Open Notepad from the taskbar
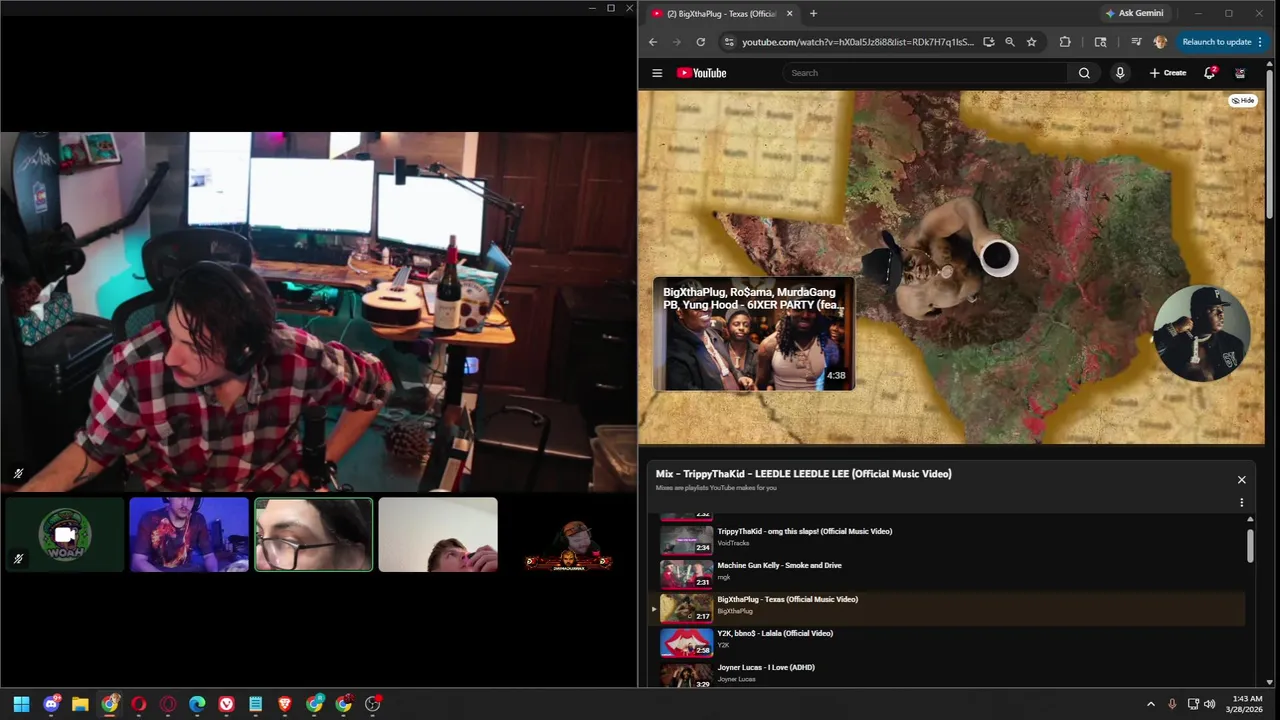The image size is (1280, 720). pos(256,704)
